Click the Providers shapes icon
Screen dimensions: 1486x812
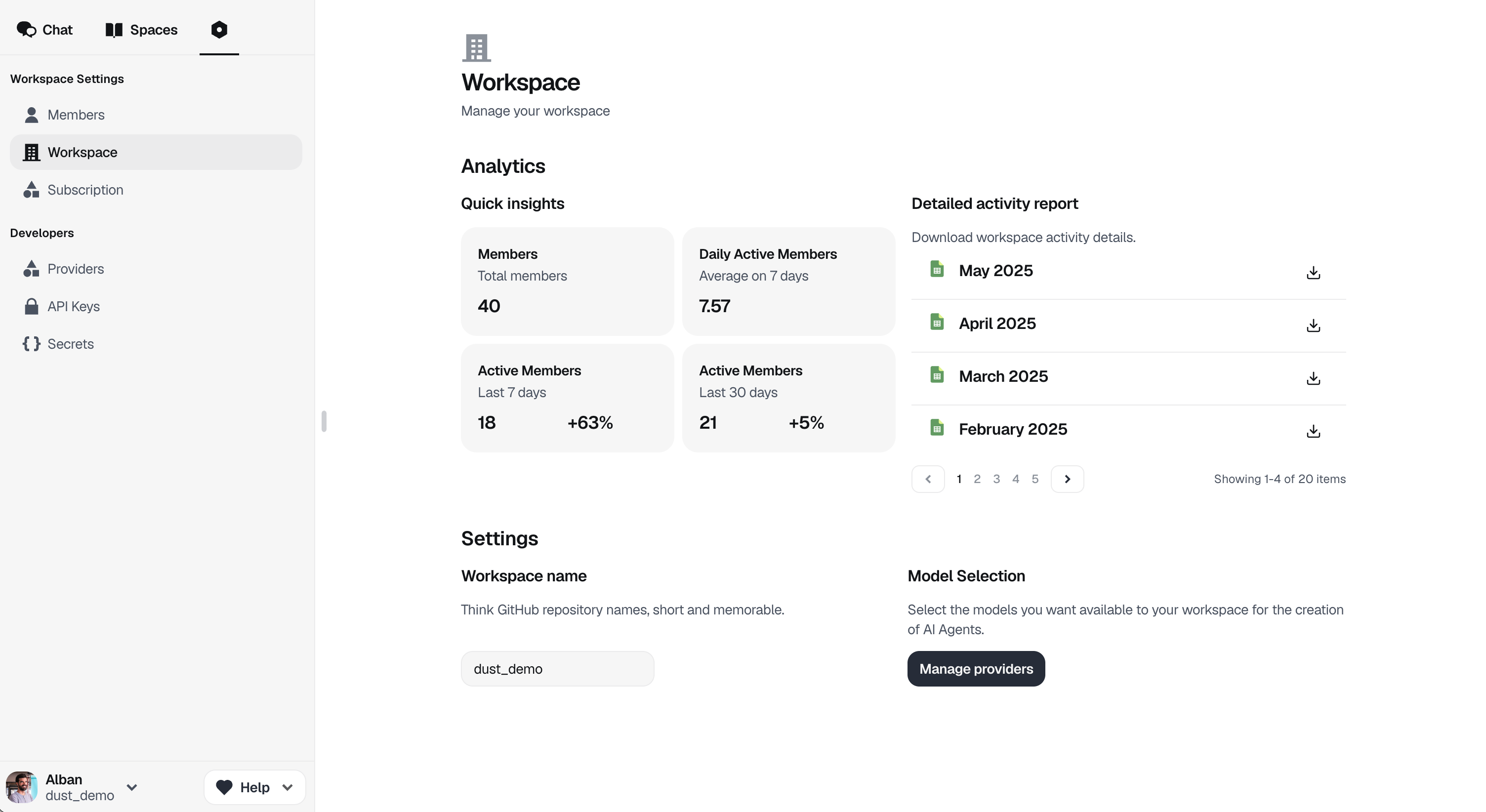tap(32, 269)
